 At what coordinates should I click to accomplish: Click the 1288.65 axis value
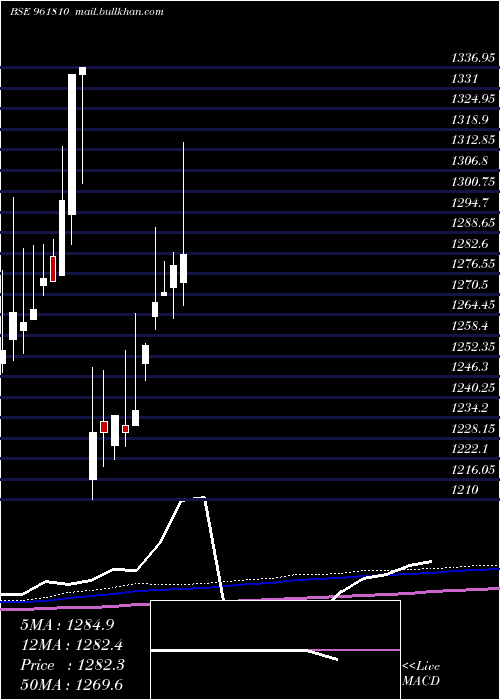pyautogui.click(x=474, y=223)
